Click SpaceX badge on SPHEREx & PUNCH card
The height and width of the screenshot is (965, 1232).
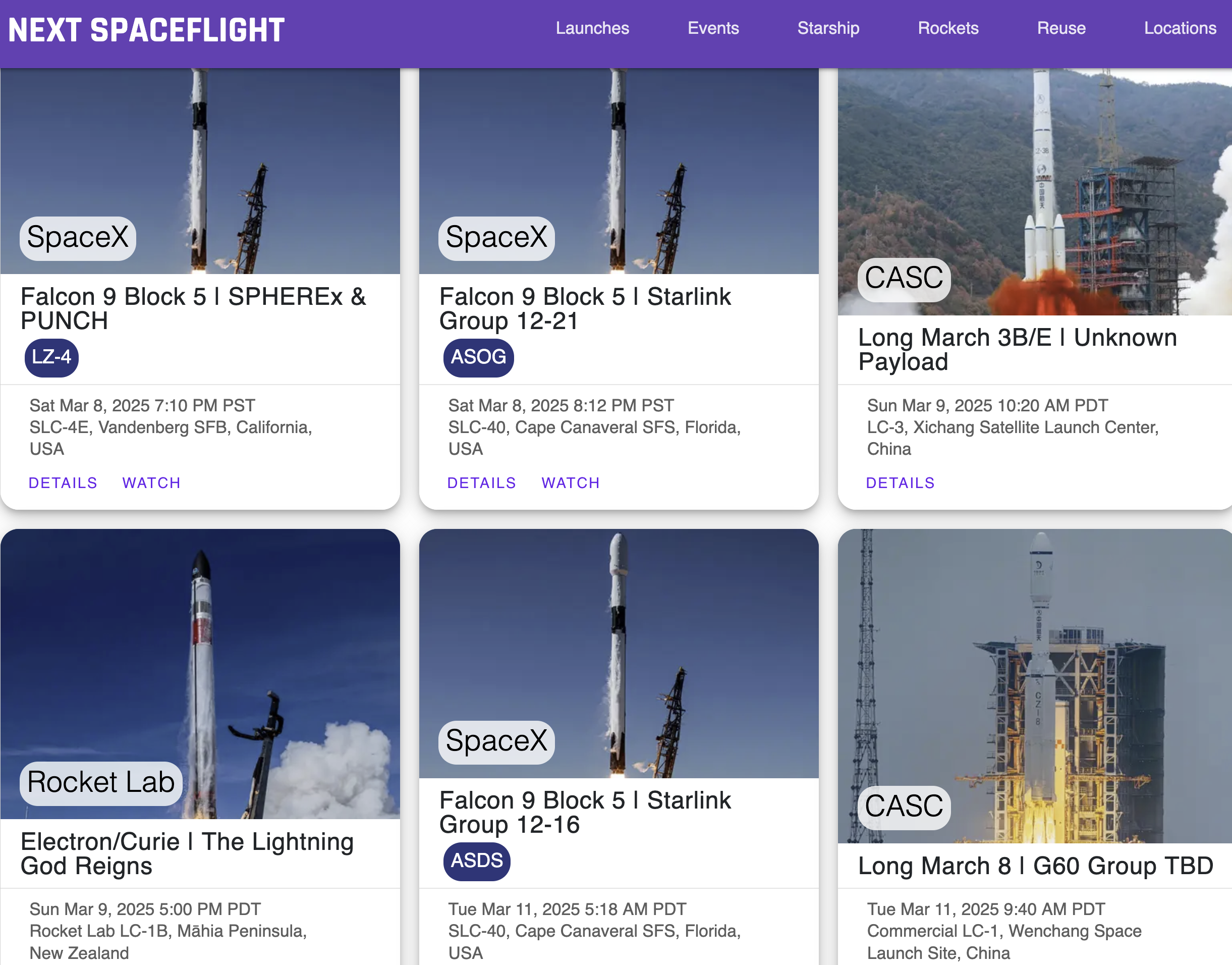(78, 238)
